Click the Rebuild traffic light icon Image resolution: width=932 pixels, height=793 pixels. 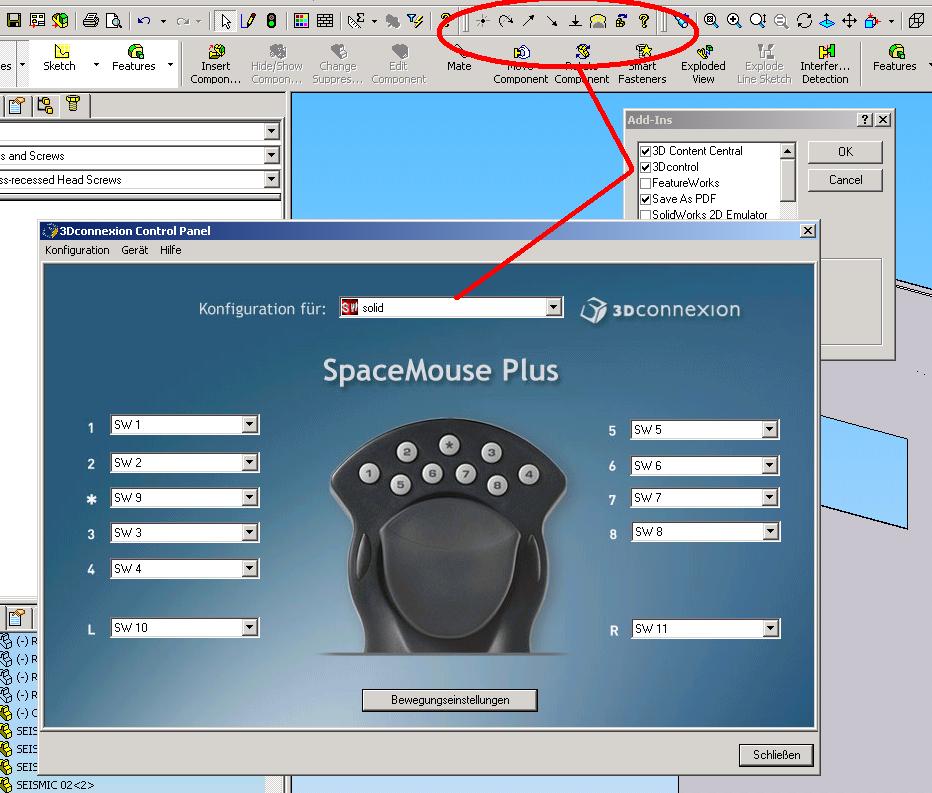click(x=271, y=21)
